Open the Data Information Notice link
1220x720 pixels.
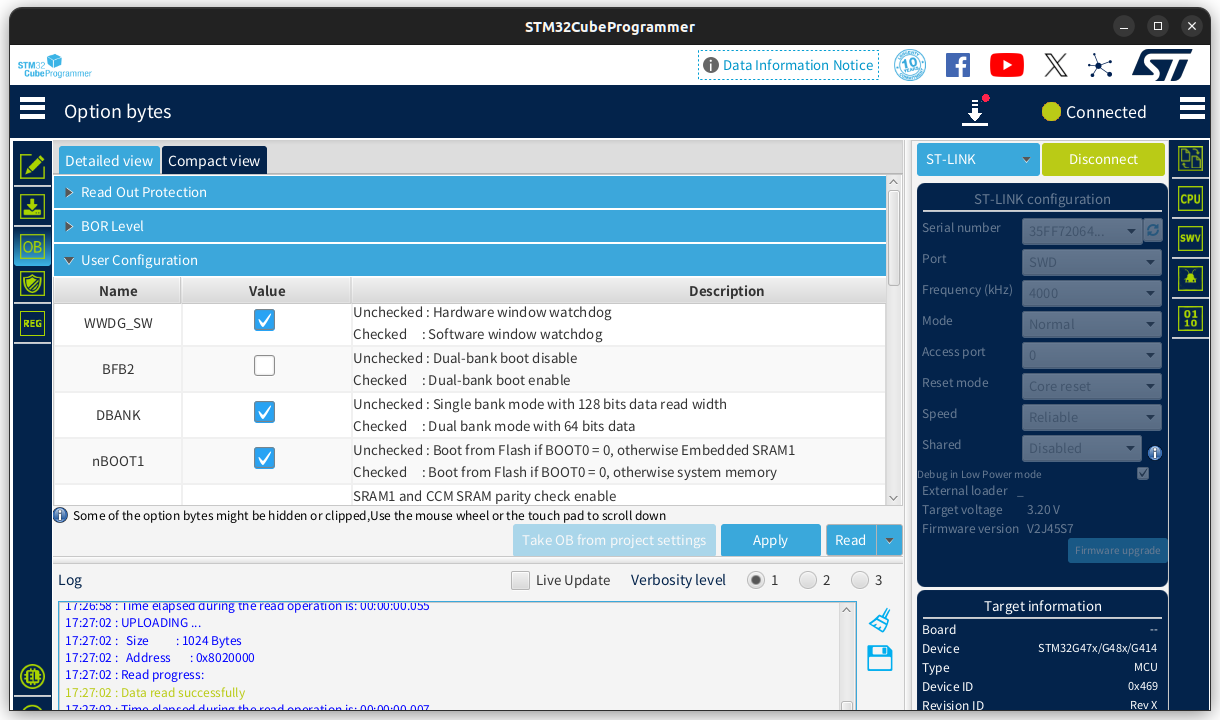tap(789, 65)
